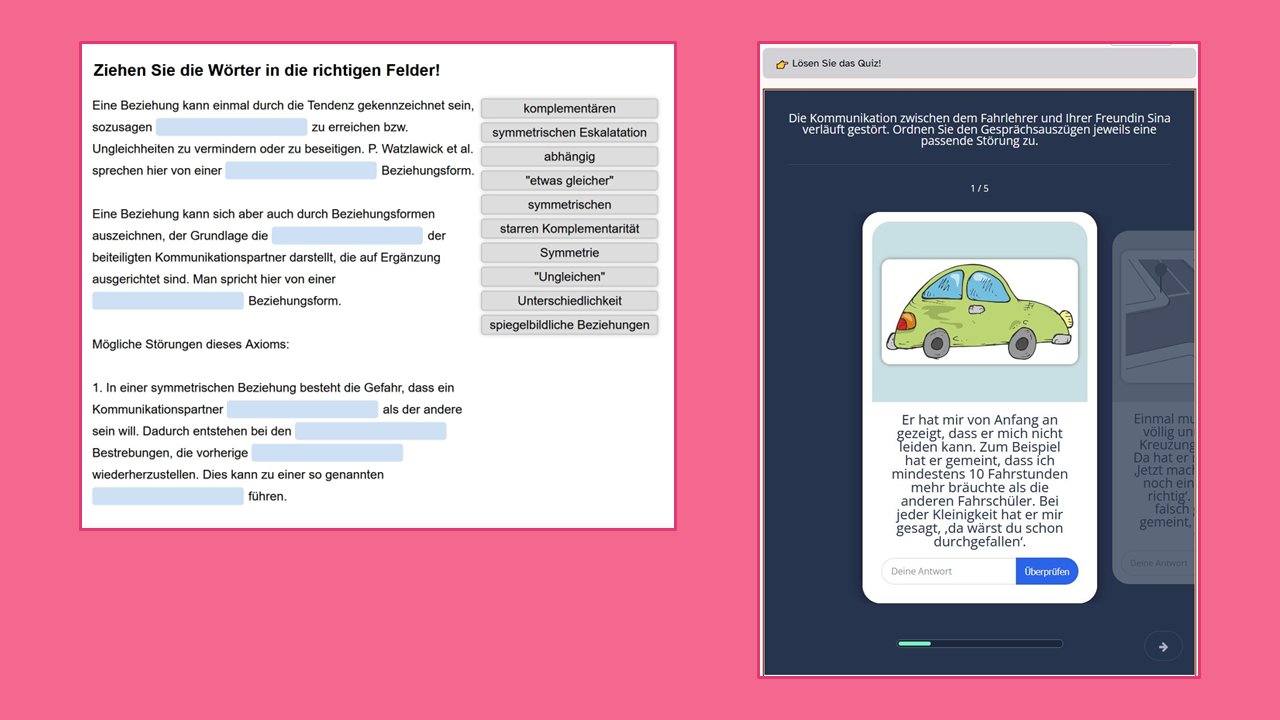Type in the Deine Antwort field
Viewport: 1280px width, 720px height.
coord(947,571)
